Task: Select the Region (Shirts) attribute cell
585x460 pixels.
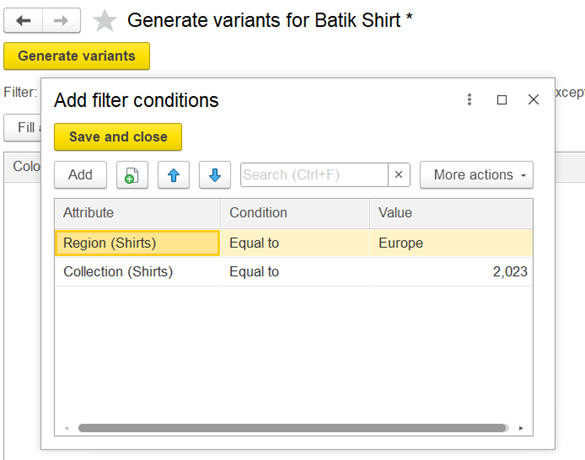Action: click(137, 243)
